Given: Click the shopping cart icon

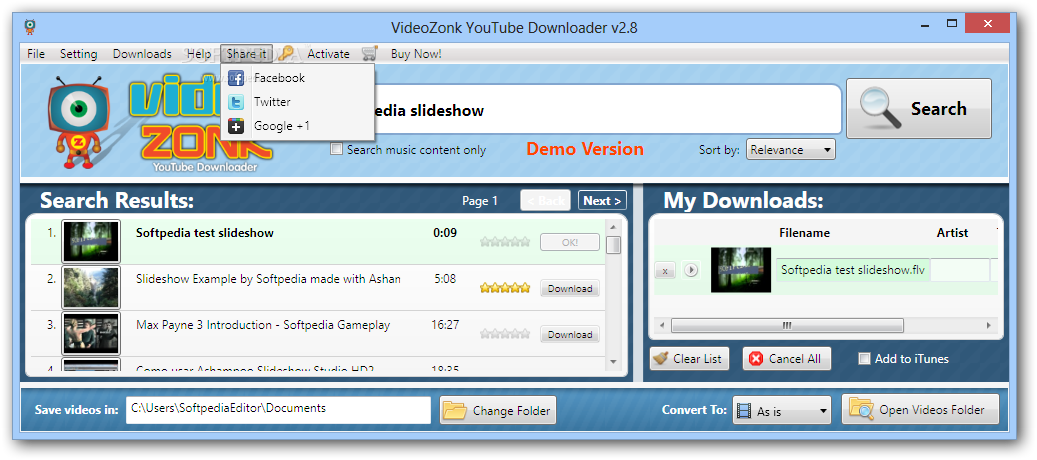Looking at the screenshot, I should 369,54.
